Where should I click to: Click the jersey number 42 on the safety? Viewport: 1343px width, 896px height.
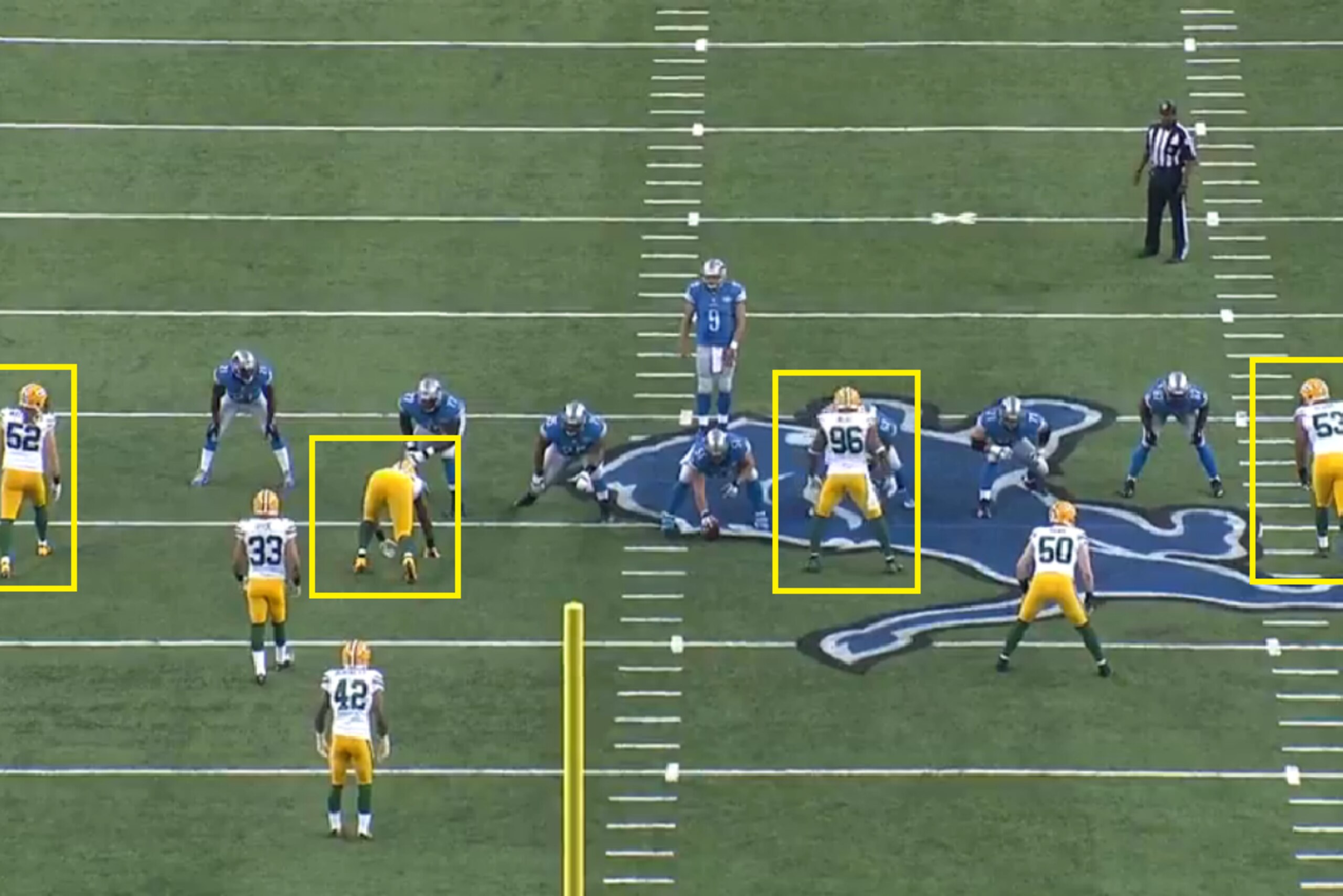pos(350,695)
